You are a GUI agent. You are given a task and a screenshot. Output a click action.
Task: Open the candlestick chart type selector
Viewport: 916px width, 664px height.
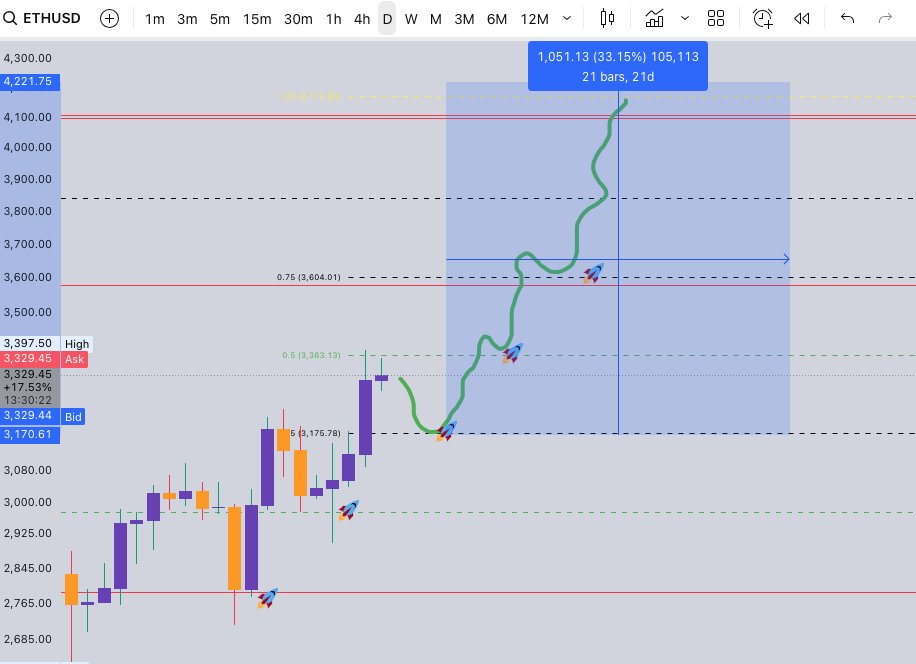point(608,18)
